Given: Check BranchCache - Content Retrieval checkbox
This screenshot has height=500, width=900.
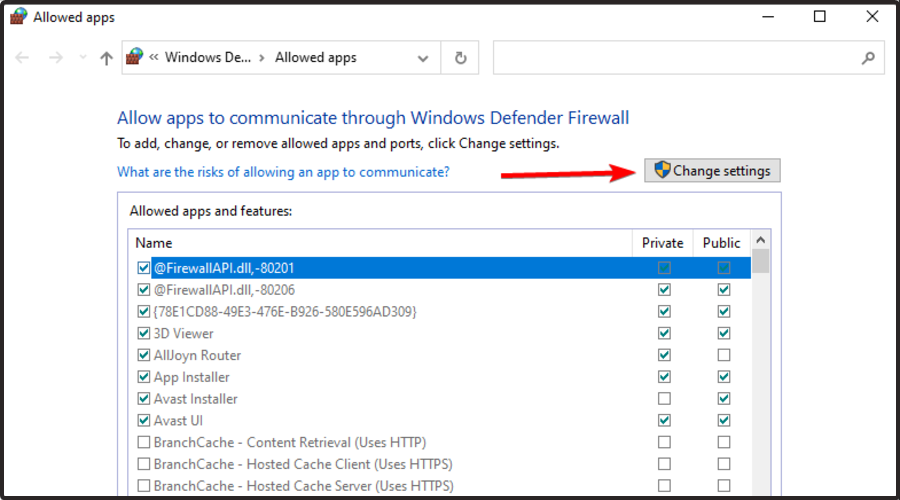Looking at the screenshot, I should (x=144, y=442).
